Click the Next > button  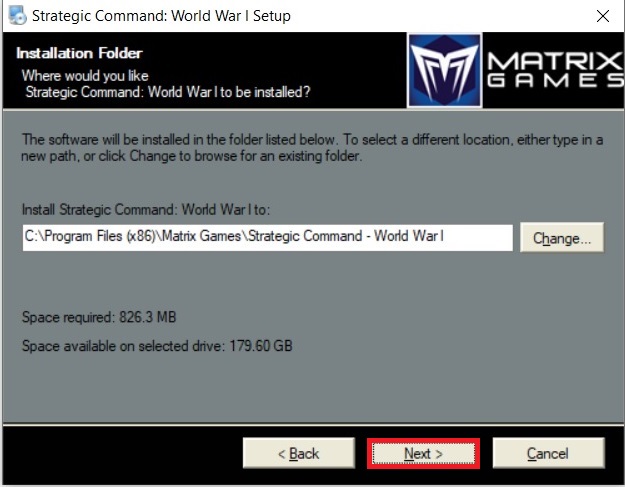point(423,454)
